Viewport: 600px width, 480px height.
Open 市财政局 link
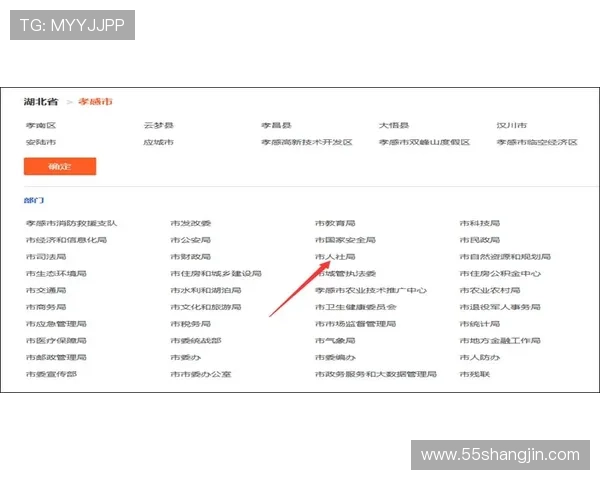[191, 256]
